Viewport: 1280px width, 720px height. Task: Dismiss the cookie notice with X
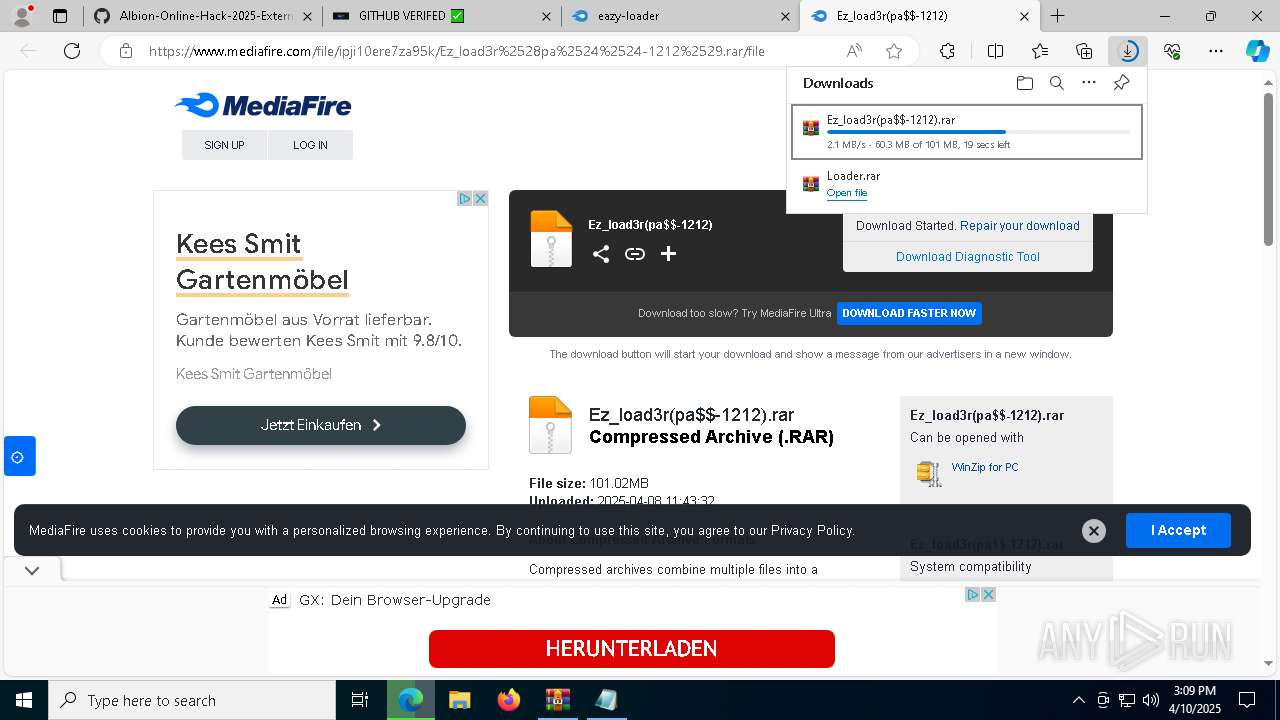coord(1094,531)
